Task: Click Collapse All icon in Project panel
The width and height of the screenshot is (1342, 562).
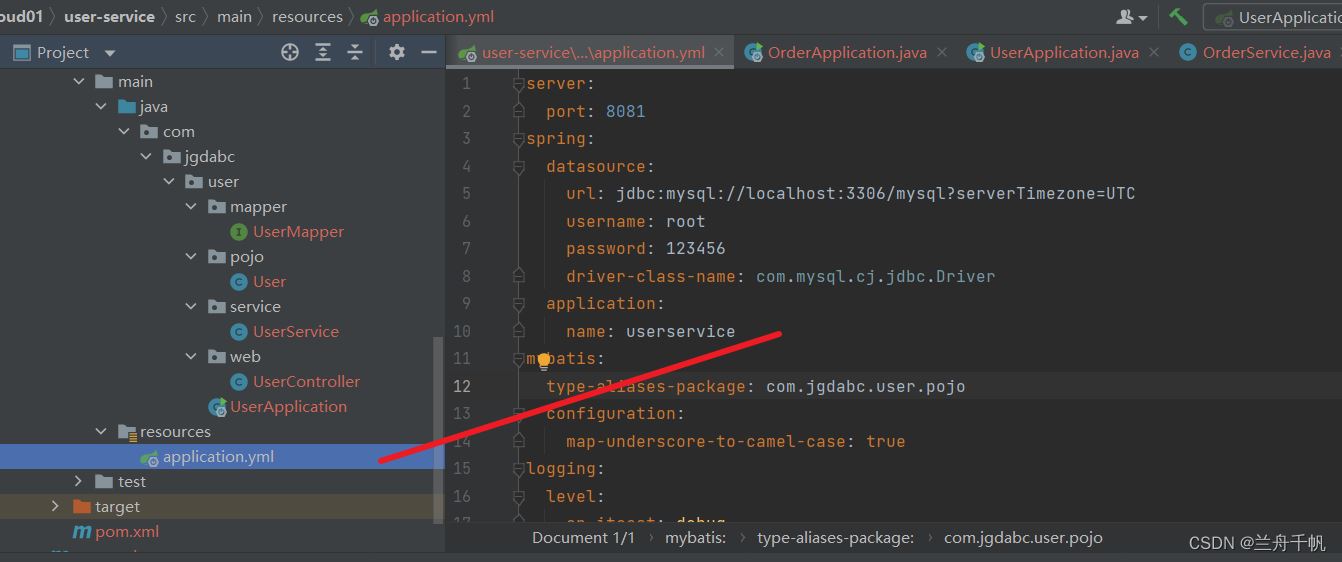Action: (355, 52)
